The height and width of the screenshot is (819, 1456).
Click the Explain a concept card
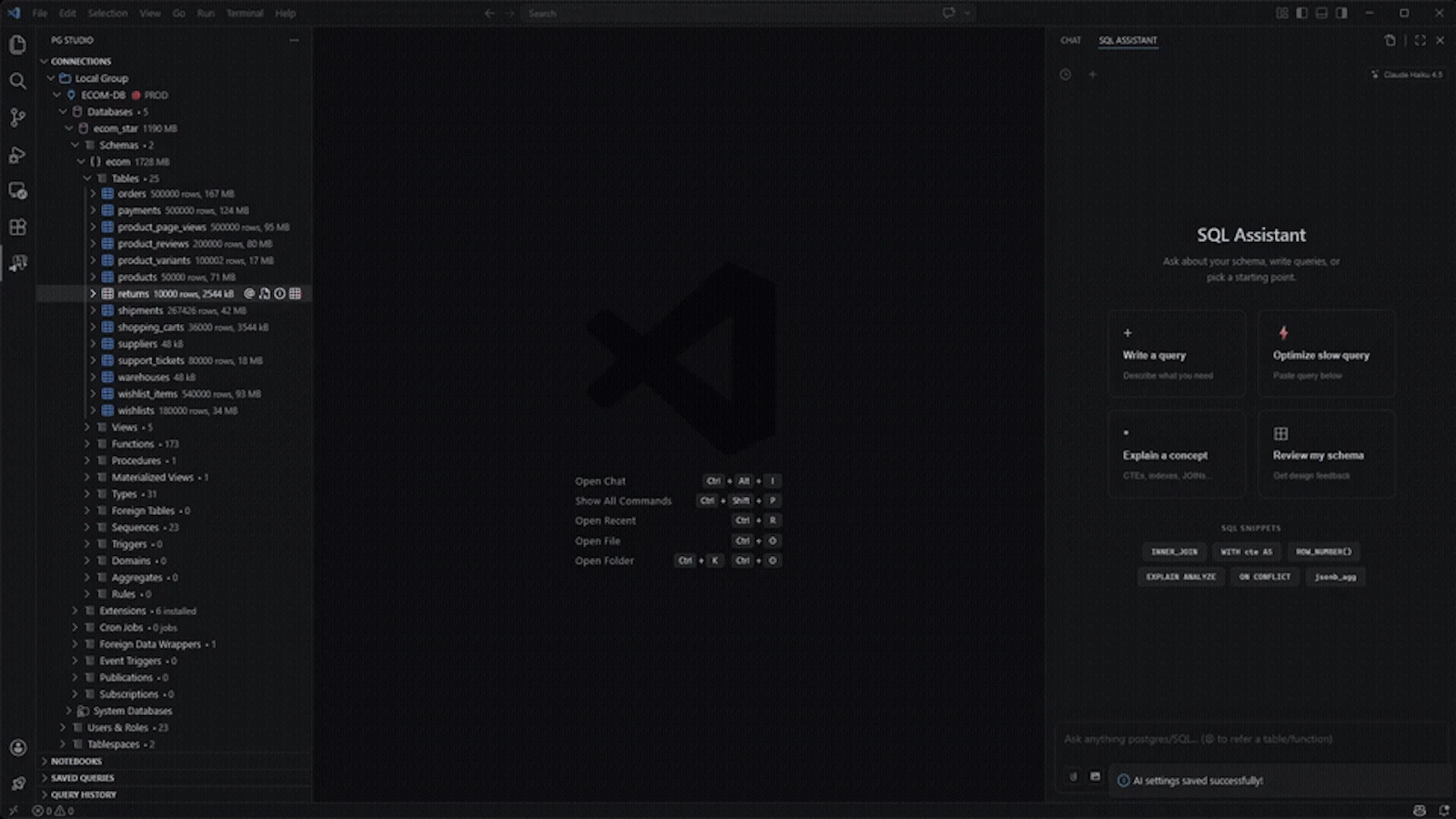coord(1177,454)
